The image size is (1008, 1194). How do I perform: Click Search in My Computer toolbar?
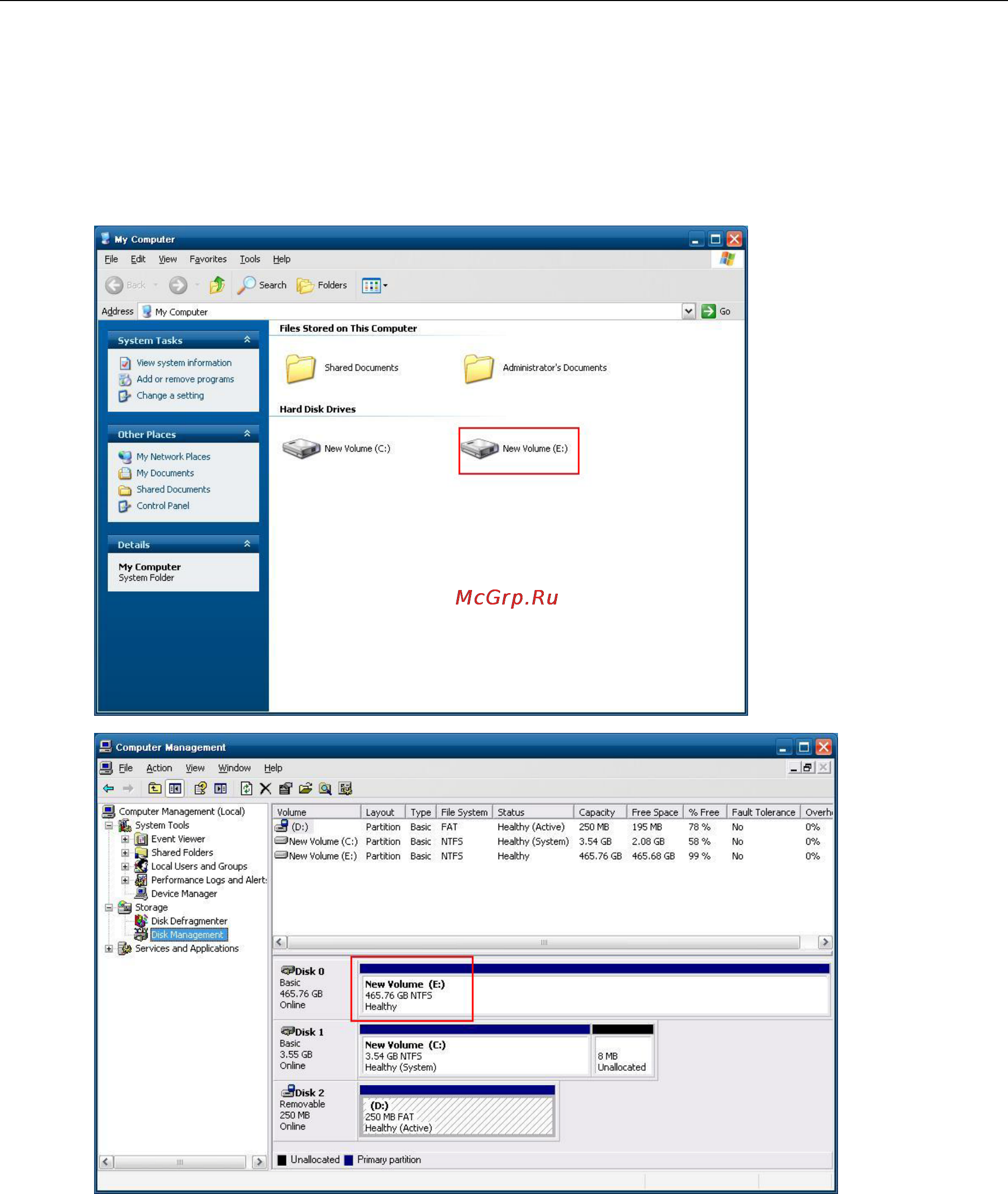tap(261, 284)
